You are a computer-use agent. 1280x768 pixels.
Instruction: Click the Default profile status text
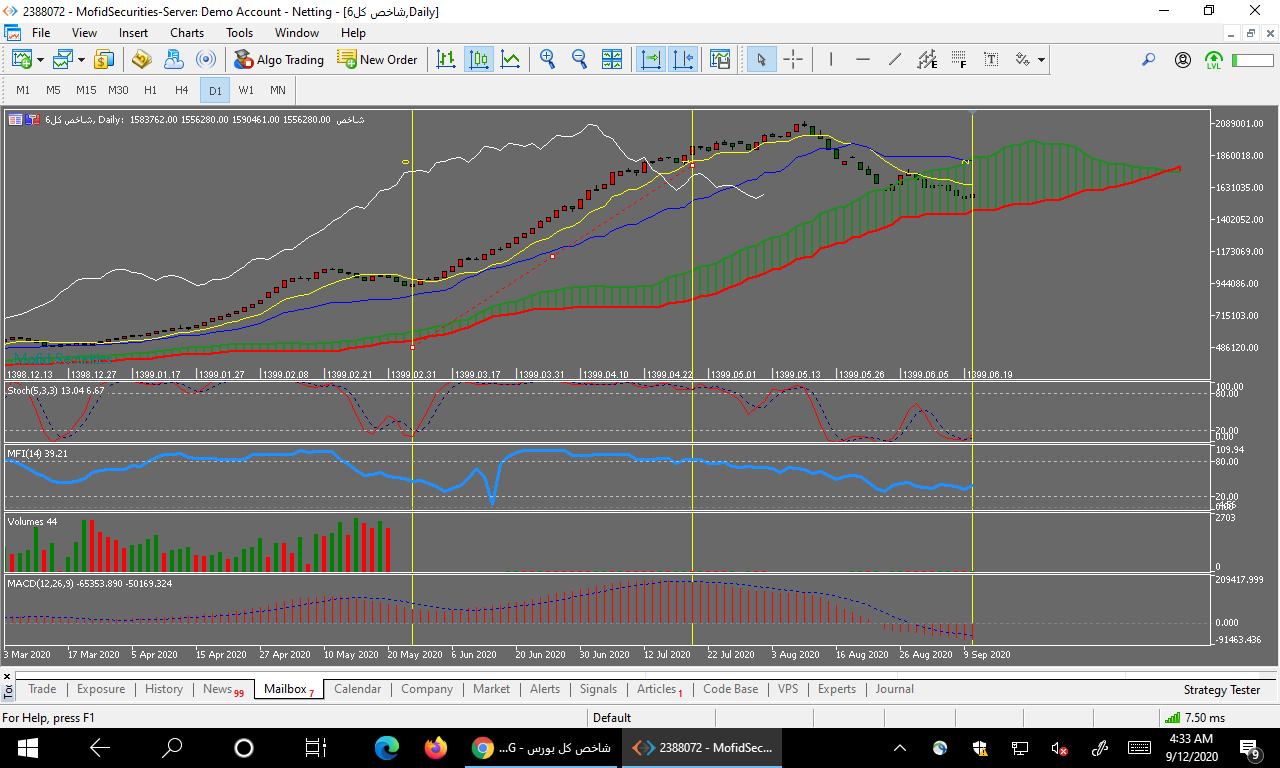(x=612, y=717)
